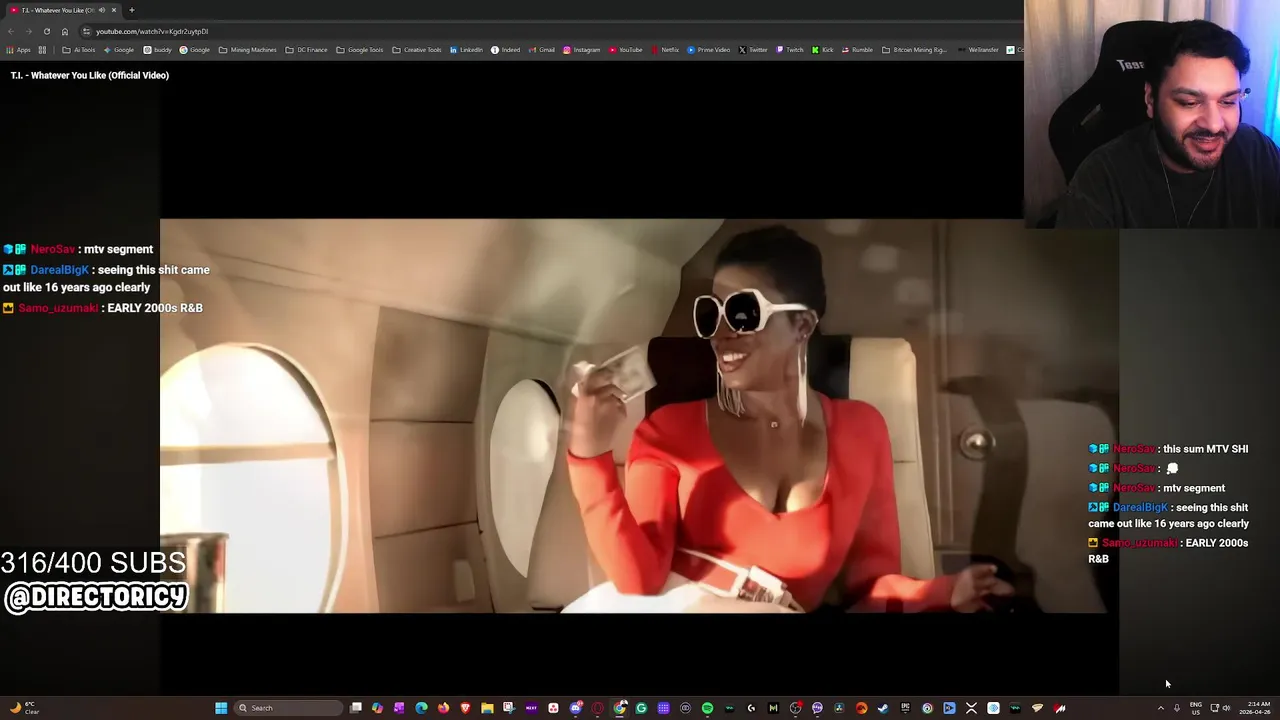This screenshot has width=1280, height=720.
Task: Open a new browser tab
Action: 131,10
